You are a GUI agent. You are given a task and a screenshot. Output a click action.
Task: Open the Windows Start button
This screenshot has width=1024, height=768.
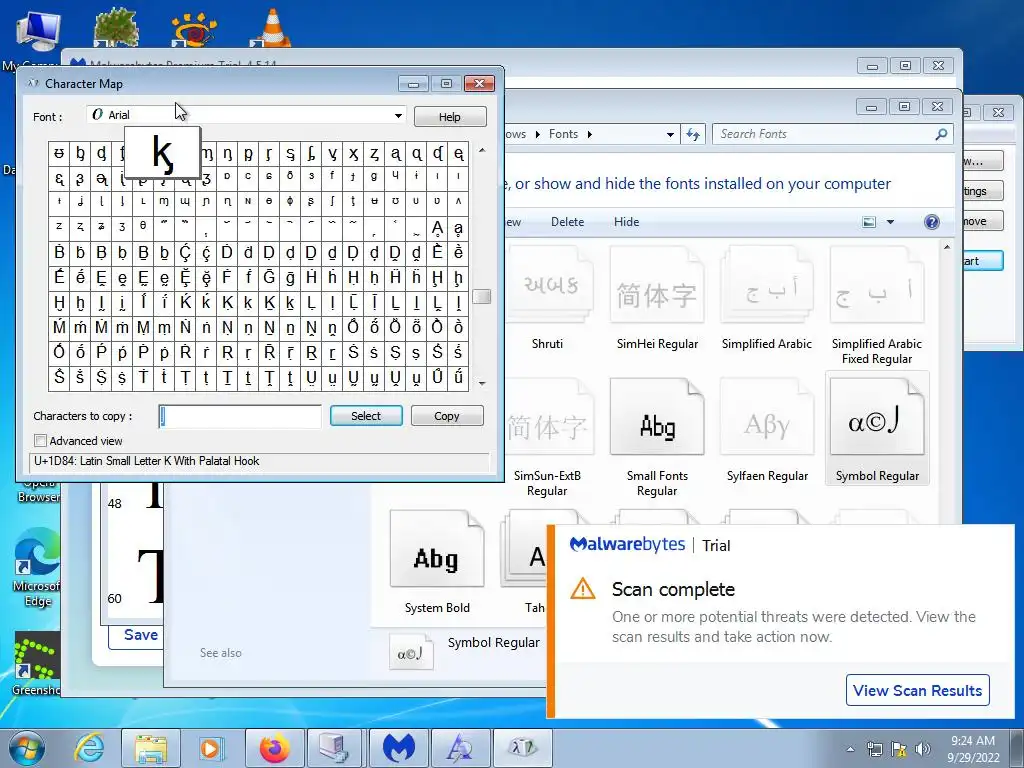(27, 748)
